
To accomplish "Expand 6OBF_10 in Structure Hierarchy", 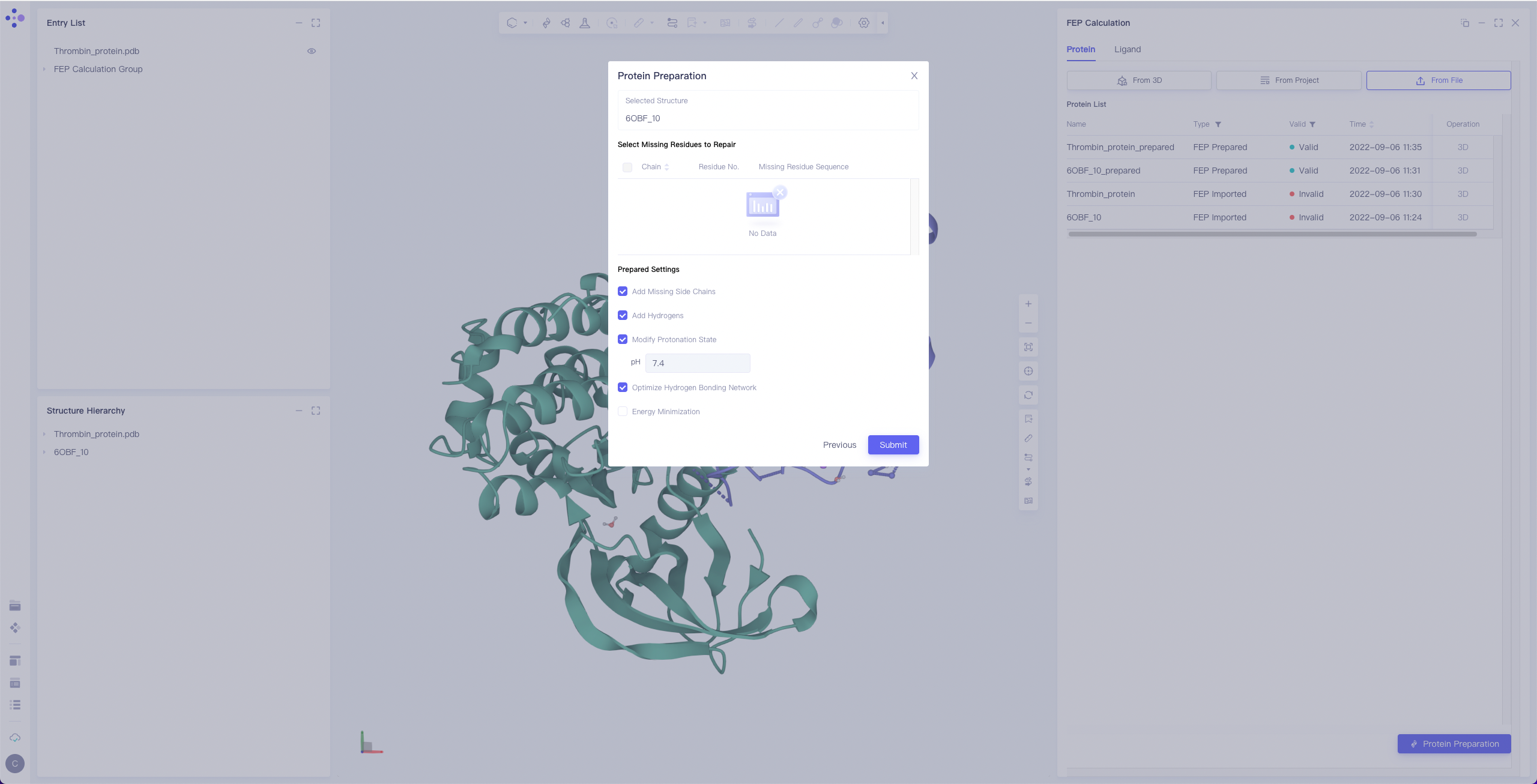I will (44, 452).
